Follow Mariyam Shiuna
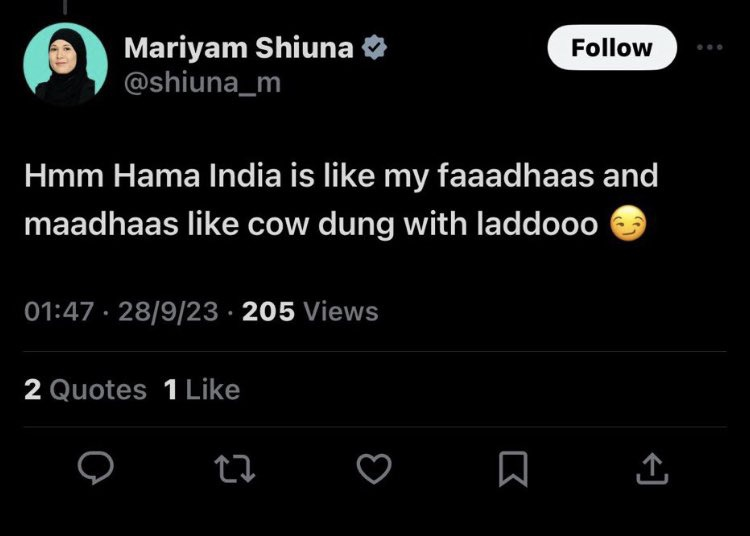The height and width of the screenshot is (536, 750). 611,47
